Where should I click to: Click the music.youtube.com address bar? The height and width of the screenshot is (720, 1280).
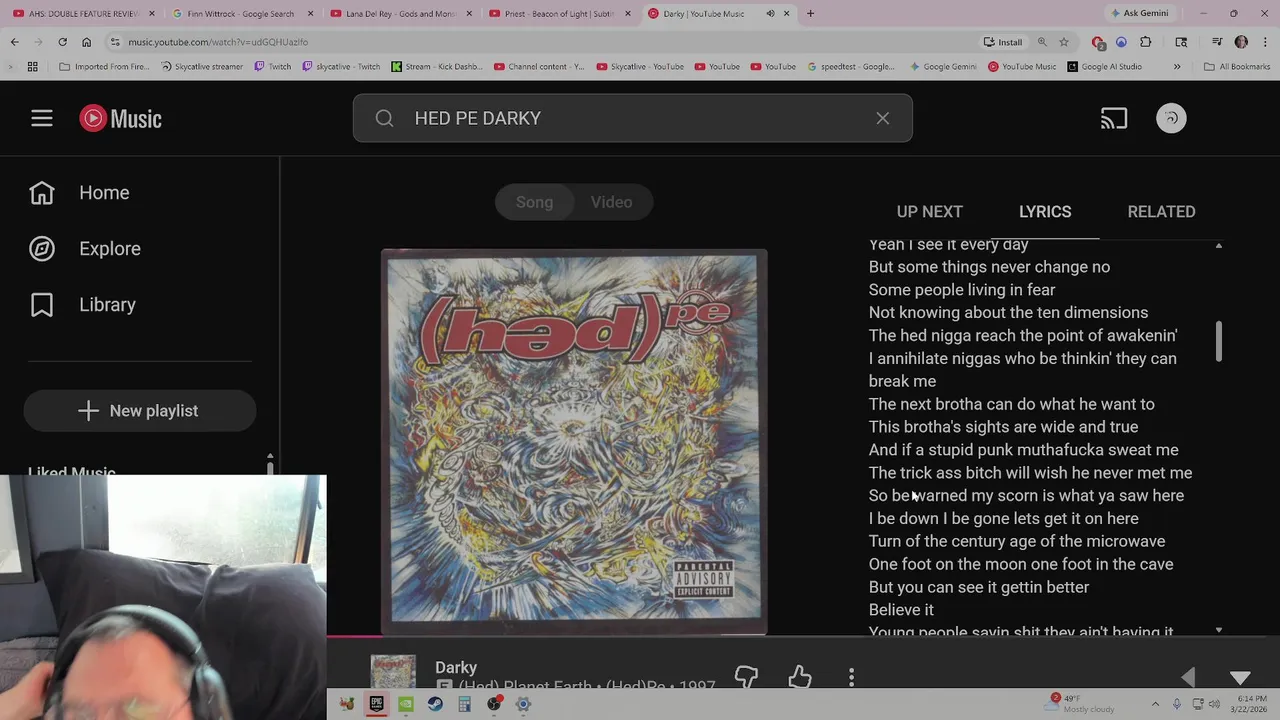pyautogui.click(x=540, y=42)
